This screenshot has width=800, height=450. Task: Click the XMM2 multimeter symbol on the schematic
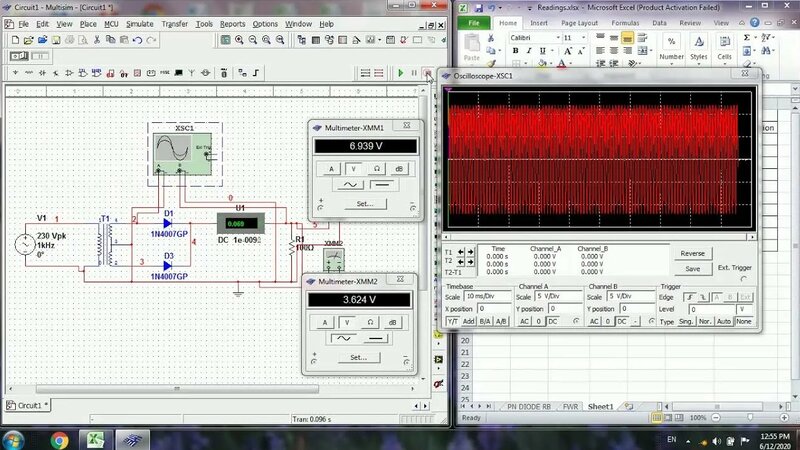[334, 260]
